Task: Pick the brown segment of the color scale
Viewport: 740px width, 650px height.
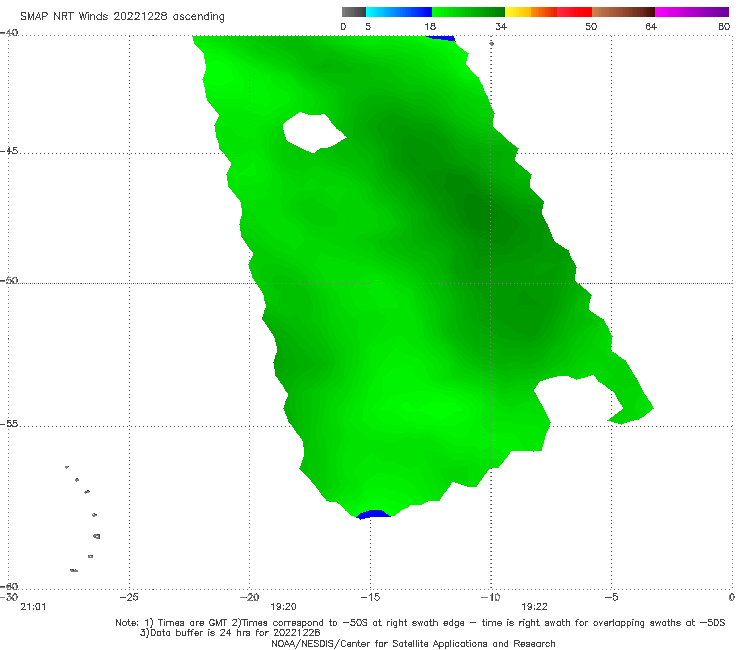Action: click(623, 12)
